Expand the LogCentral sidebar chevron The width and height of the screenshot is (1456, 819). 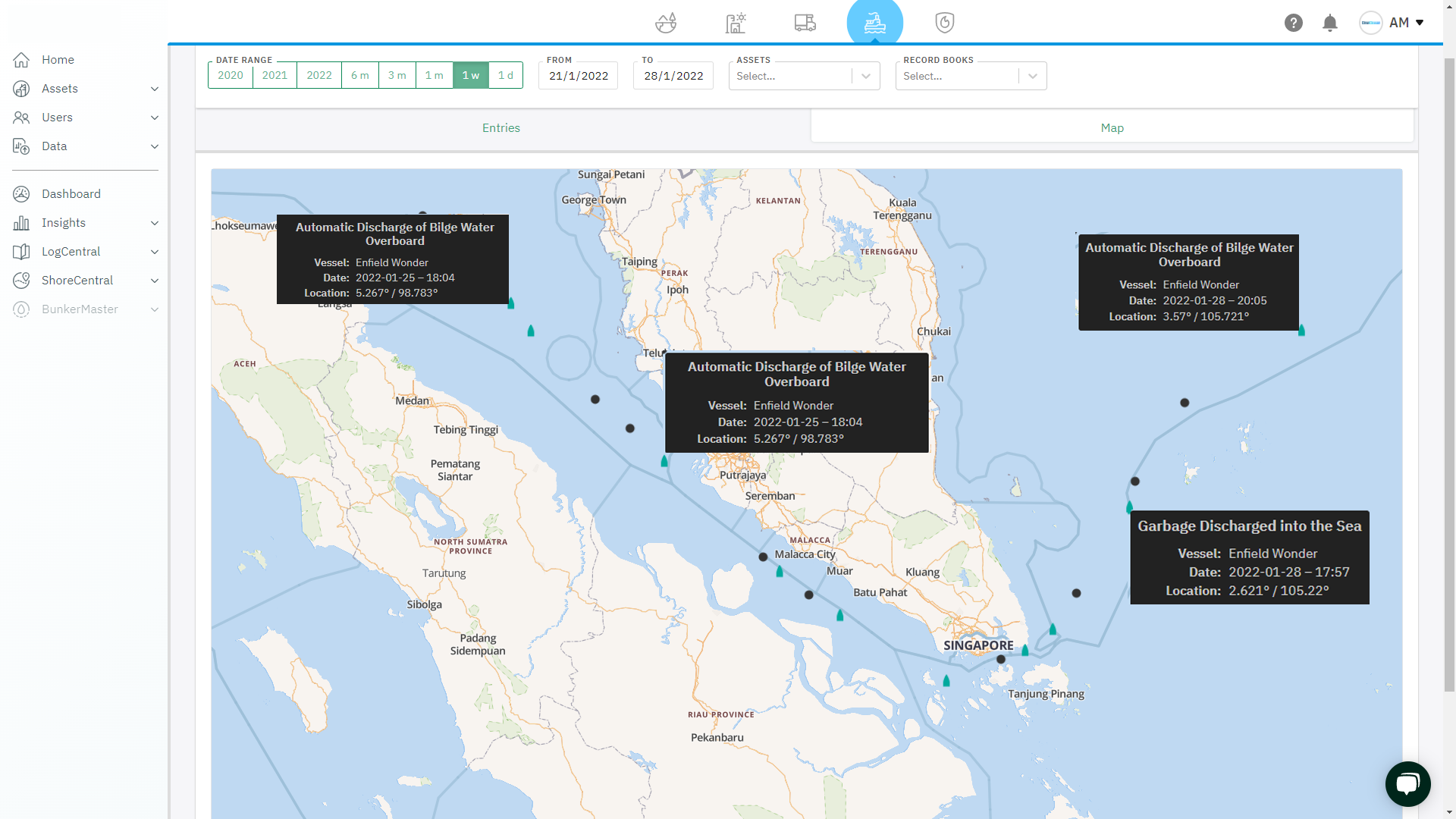click(x=155, y=252)
